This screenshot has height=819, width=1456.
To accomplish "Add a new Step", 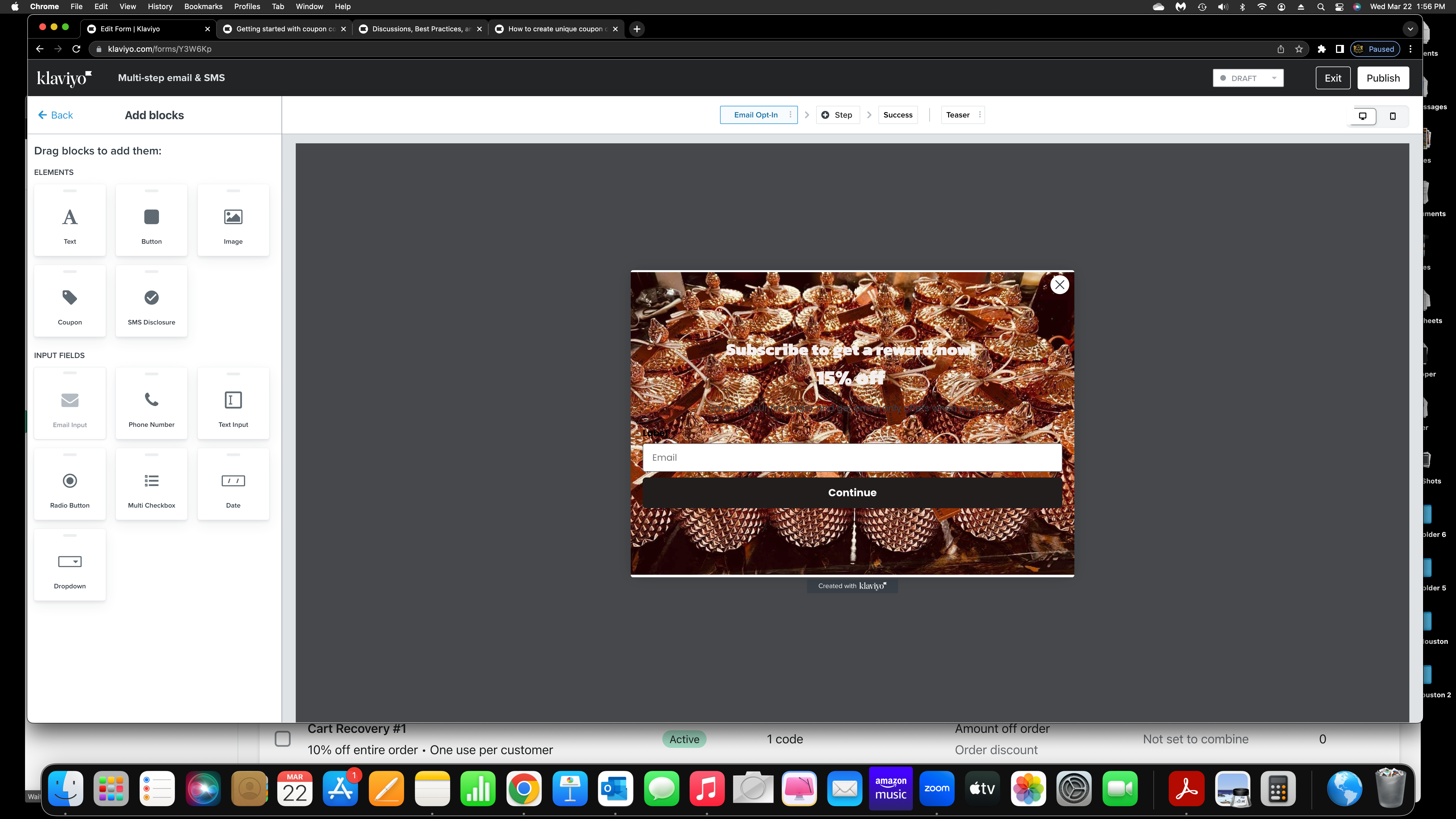I will tap(837, 115).
